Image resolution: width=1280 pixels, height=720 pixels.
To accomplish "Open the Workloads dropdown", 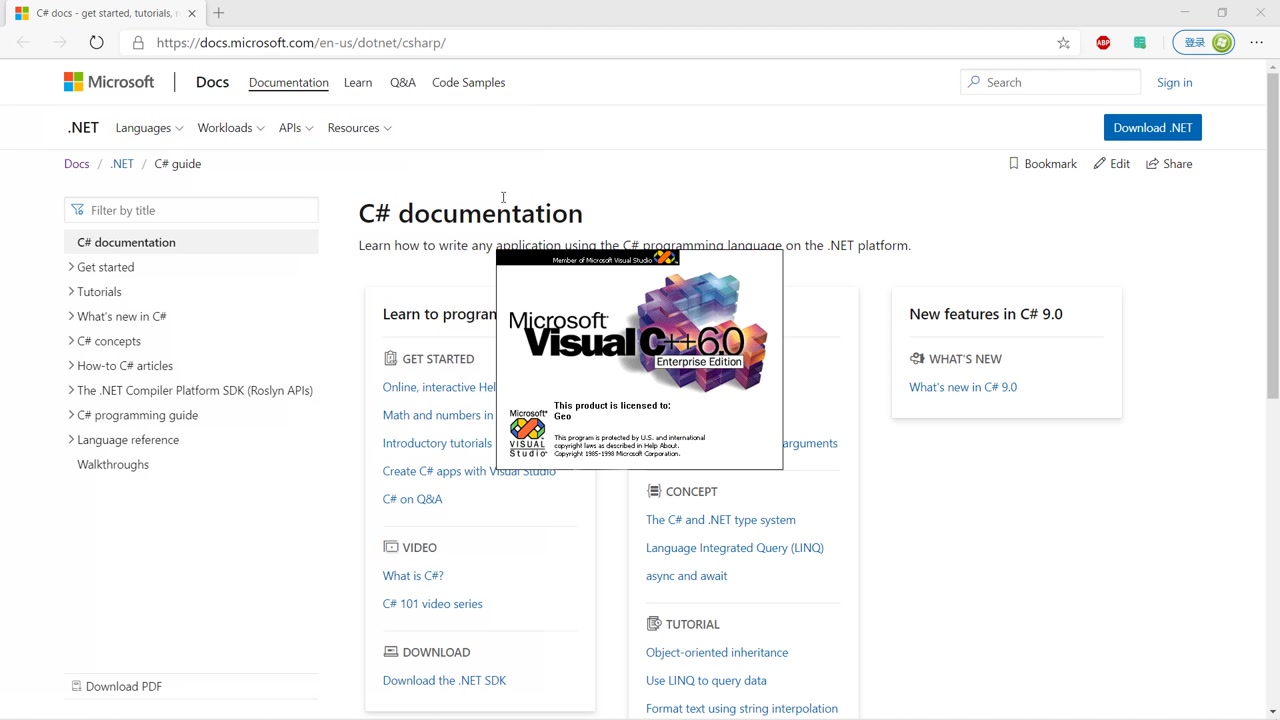I will pos(231,128).
